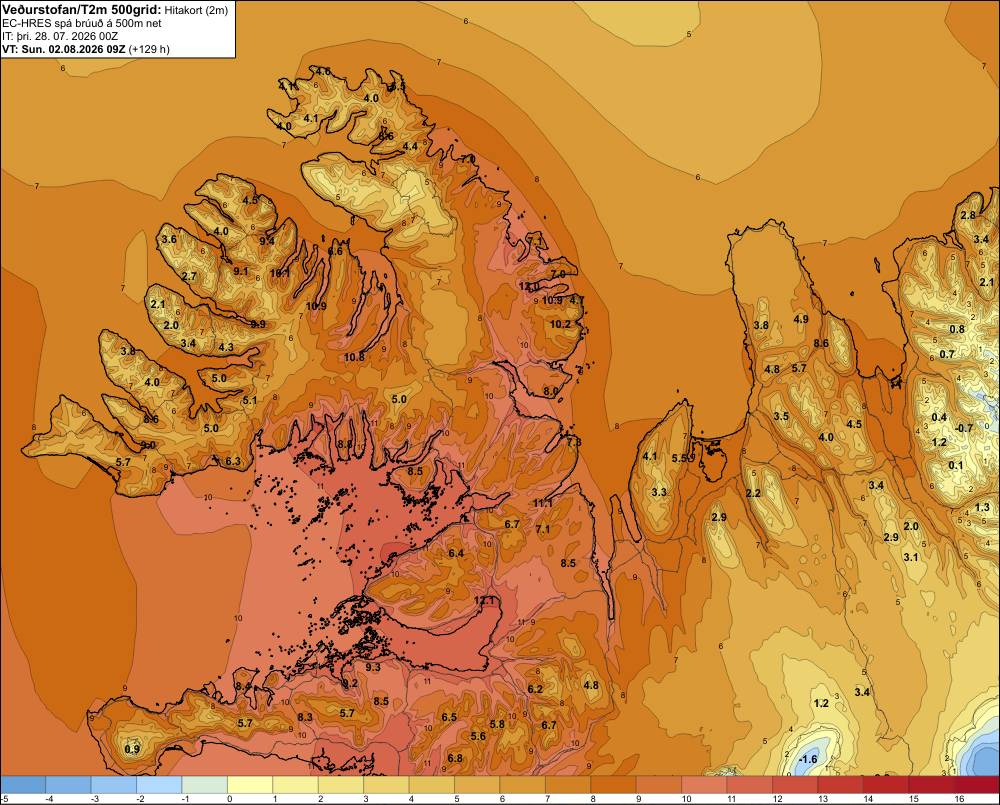Click the title text 'Veðurstofan/T2m 500grid:'
Screen dimensions: 1000x805
point(82,10)
